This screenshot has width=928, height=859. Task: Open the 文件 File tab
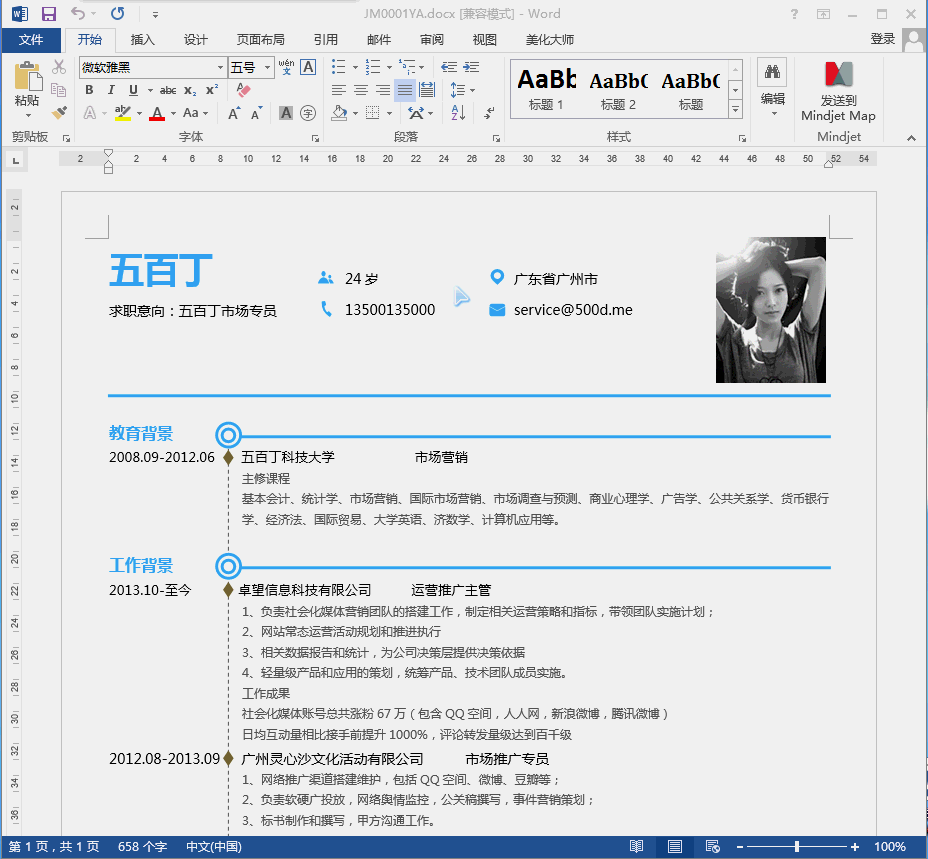pyautogui.click(x=31, y=40)
